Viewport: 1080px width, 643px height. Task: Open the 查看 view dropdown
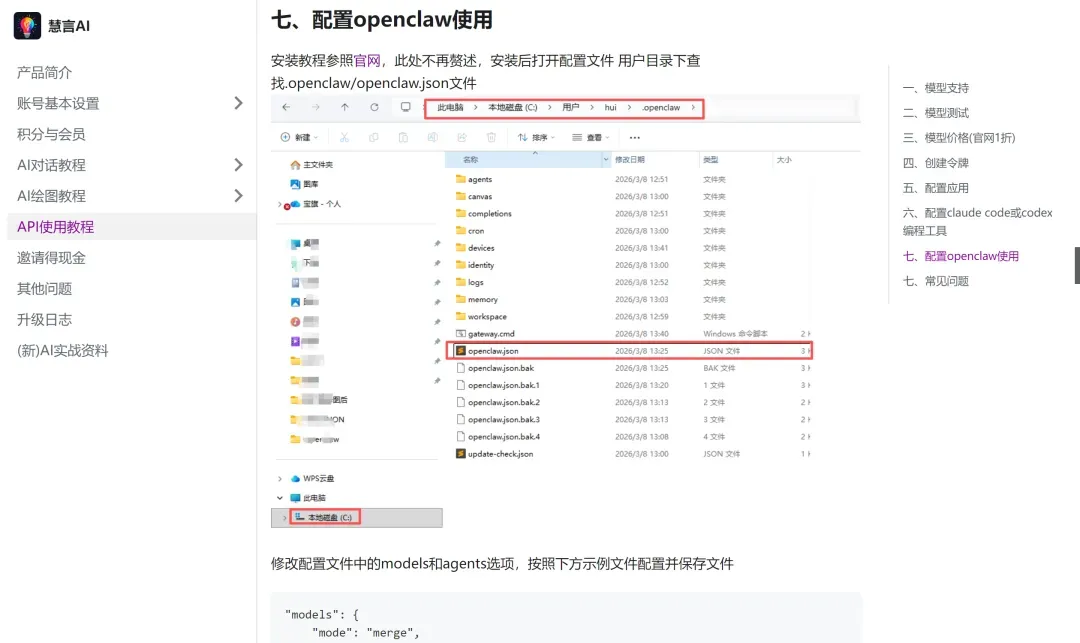point(591,138)
